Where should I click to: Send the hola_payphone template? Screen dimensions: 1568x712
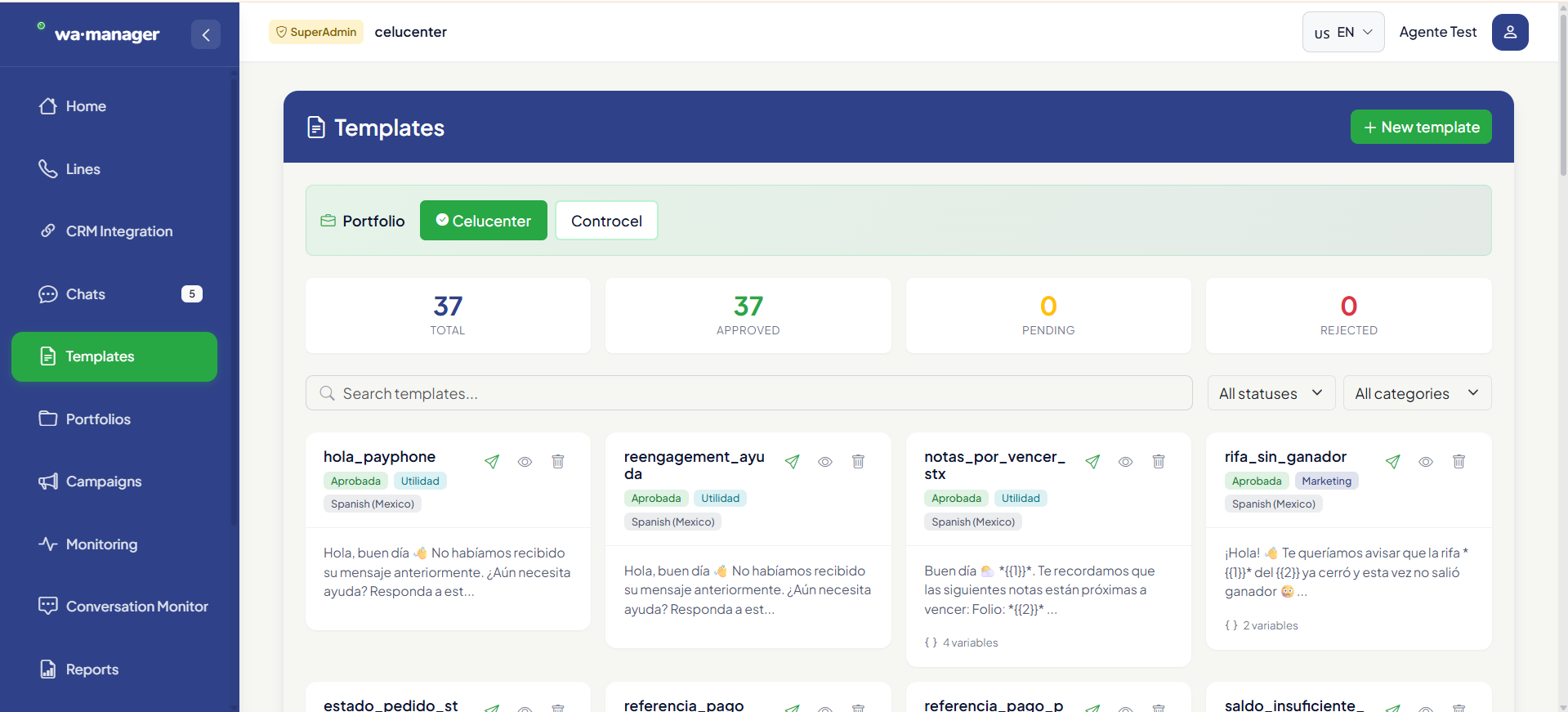coord(492,462)
